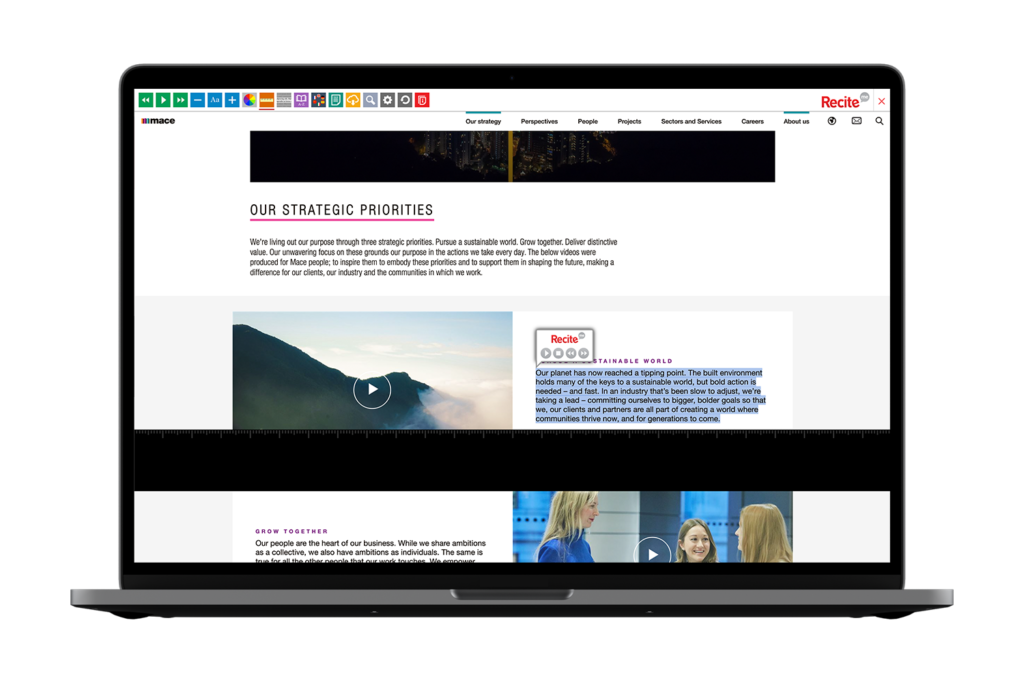Screen dimensions: 1024x683
Task: Open the Projects menu item
Action: pos(630,121)
